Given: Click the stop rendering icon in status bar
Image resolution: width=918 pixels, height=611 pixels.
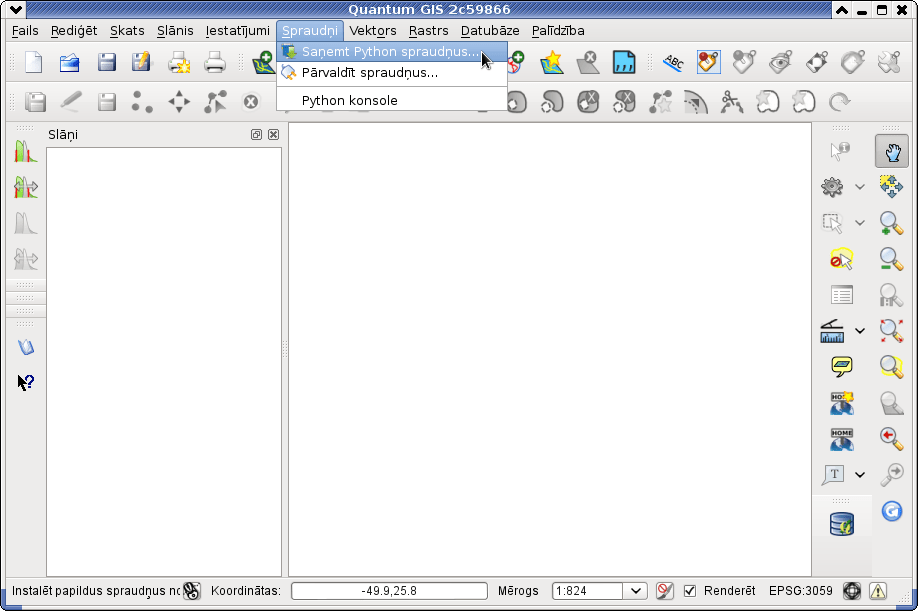Looking at the screenshot, I should point(664,591).
